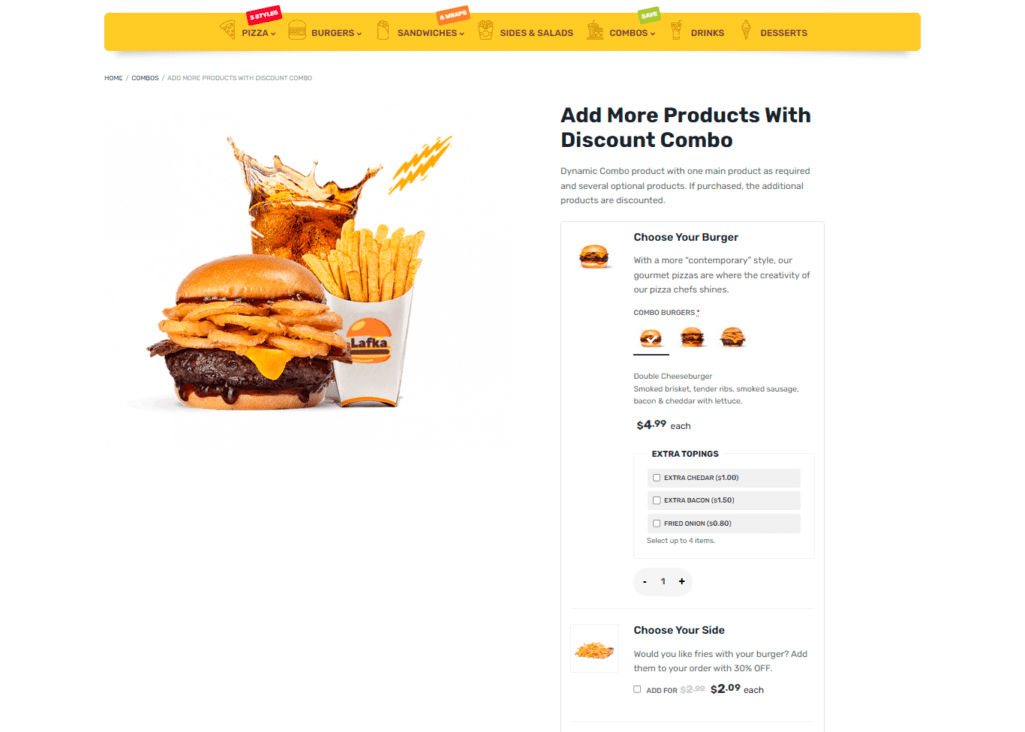1025x732 pixels.
Task: Expand the Sandwiches dropdown menu
Action: point(431,33)
